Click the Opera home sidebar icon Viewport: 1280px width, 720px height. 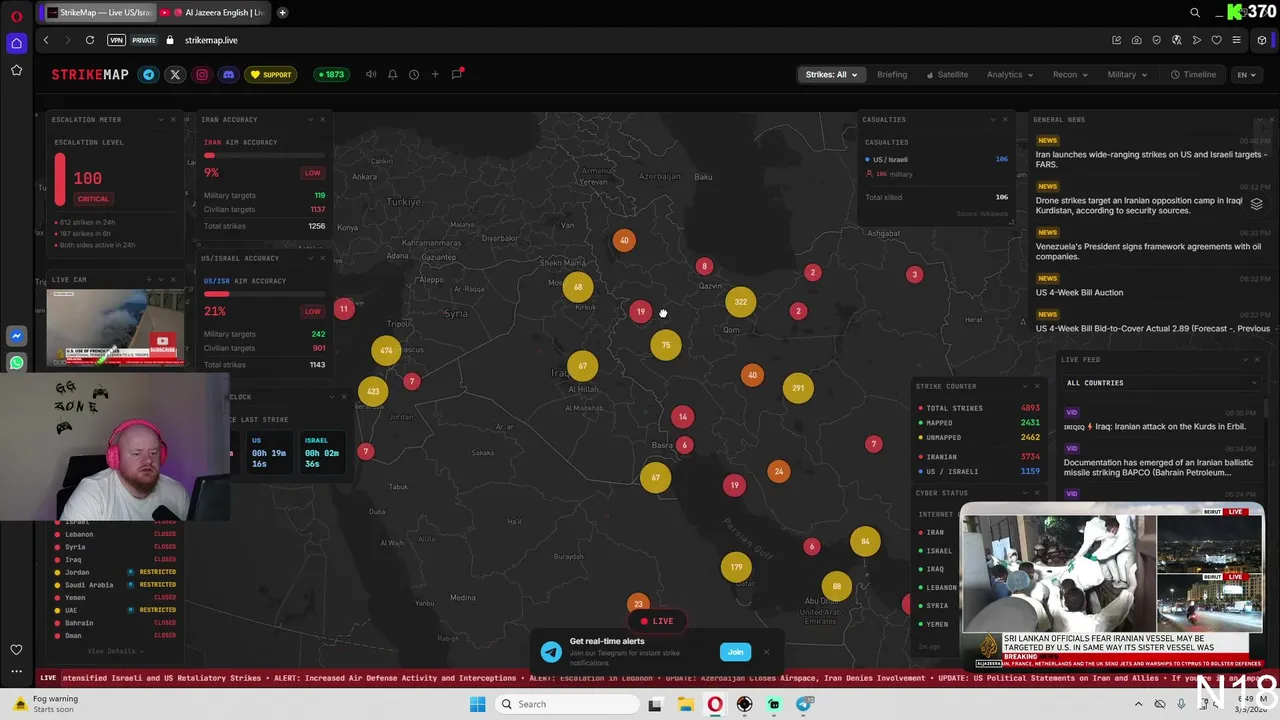point(16,43)
